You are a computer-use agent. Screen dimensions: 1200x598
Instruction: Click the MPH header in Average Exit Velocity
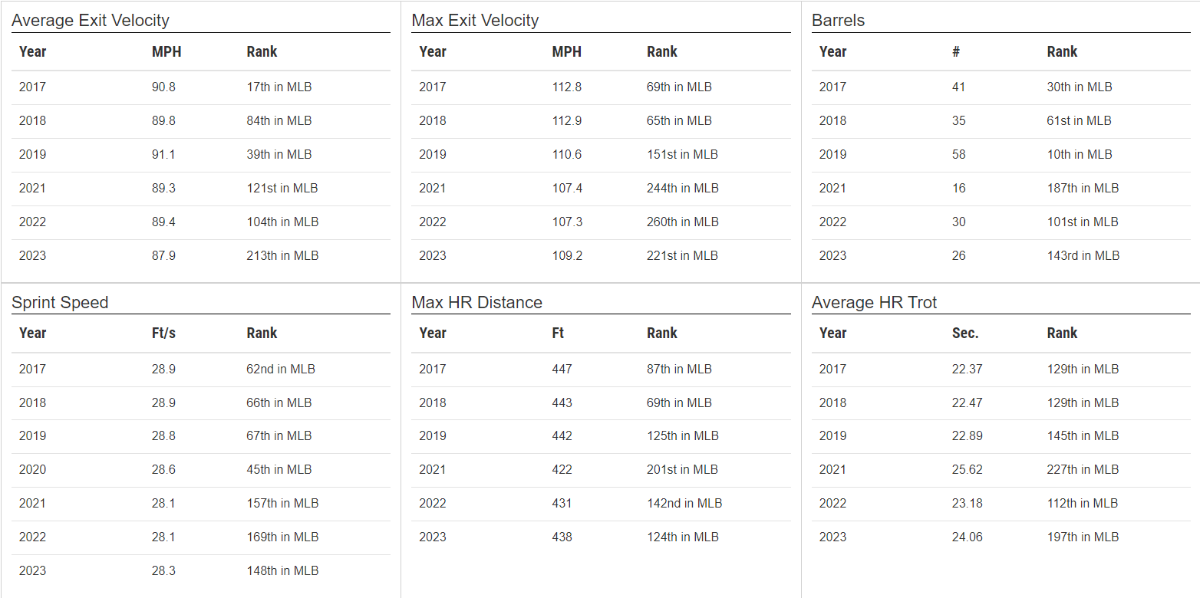[x=166, y=52]
